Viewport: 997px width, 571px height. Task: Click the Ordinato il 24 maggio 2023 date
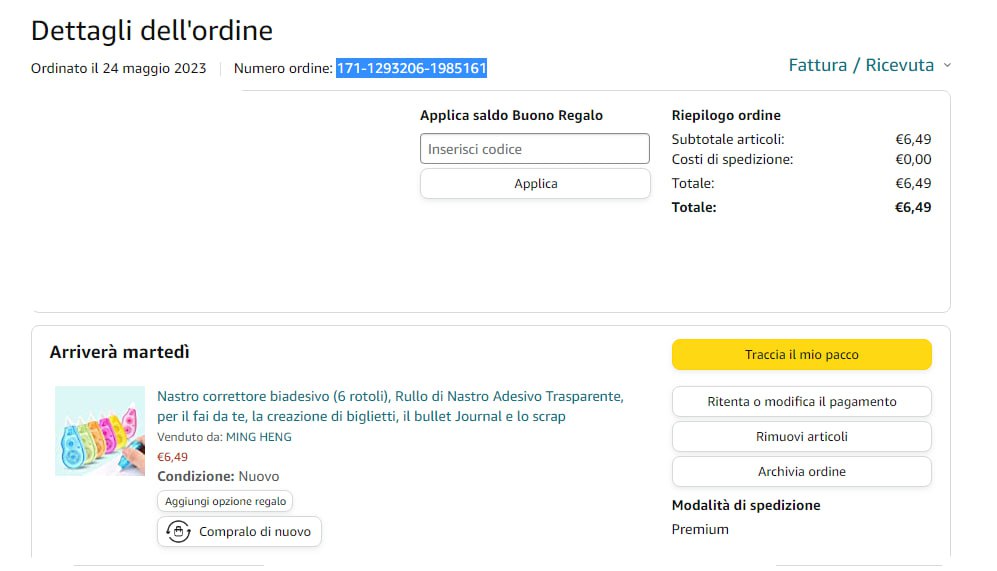click(119, 68)
